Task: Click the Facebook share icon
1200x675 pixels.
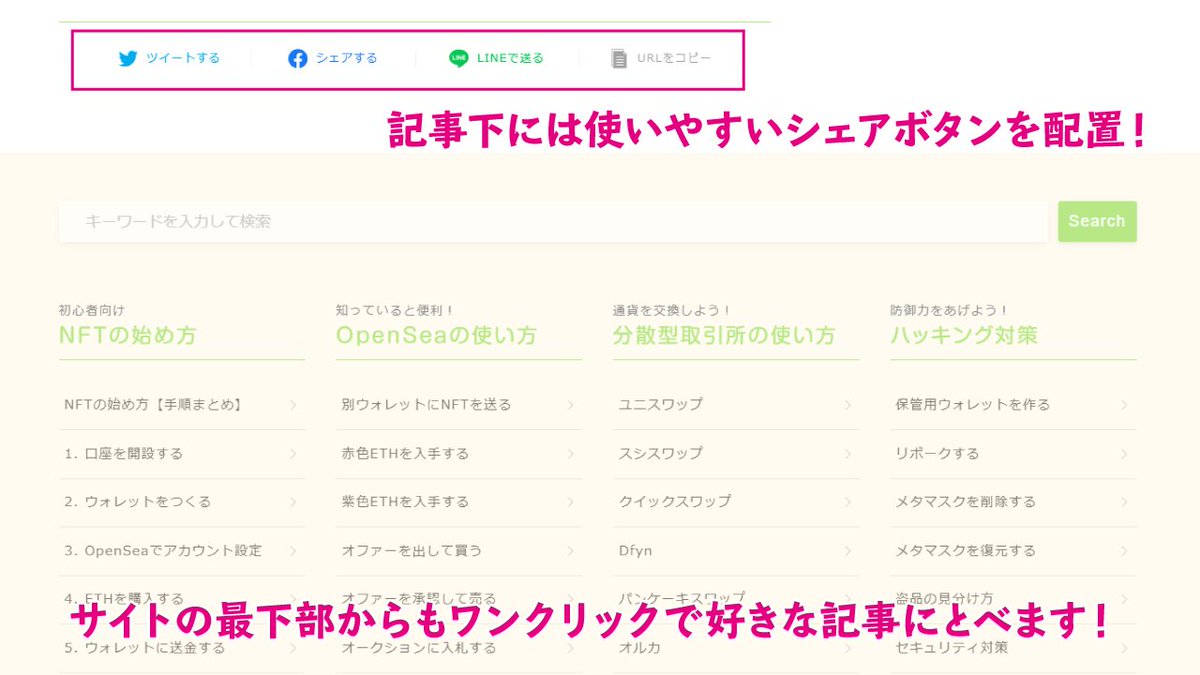Action: (297, 59)
